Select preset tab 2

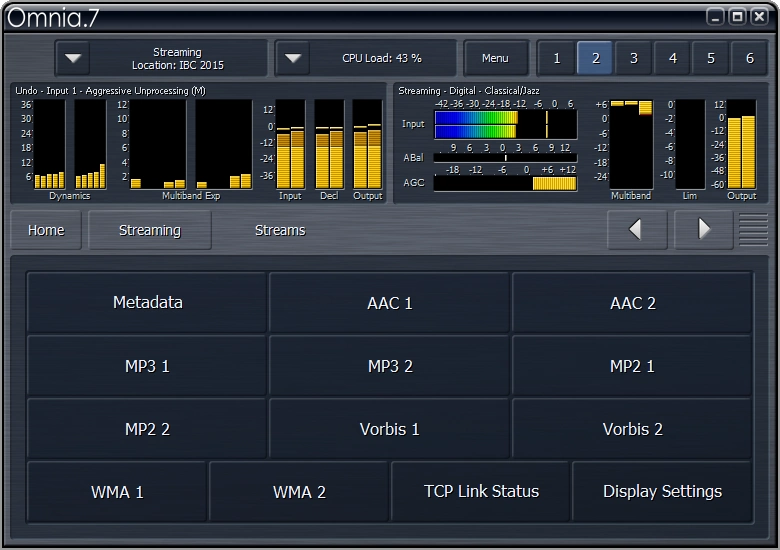595,58
